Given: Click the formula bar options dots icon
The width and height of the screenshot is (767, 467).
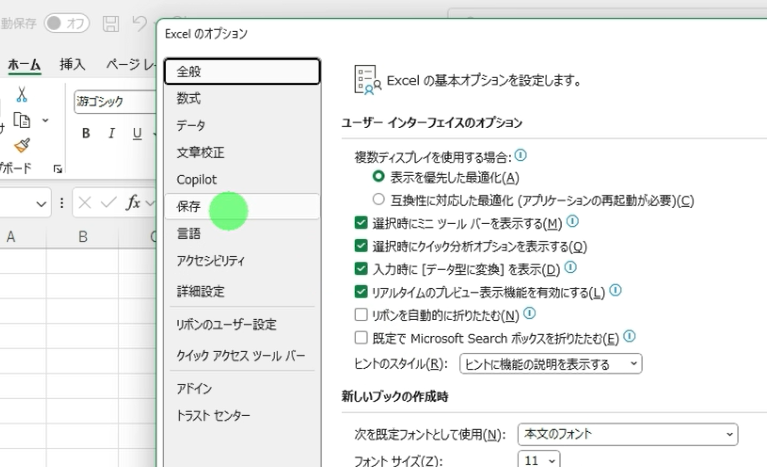Looking at the screenshot, I should 62,202.
